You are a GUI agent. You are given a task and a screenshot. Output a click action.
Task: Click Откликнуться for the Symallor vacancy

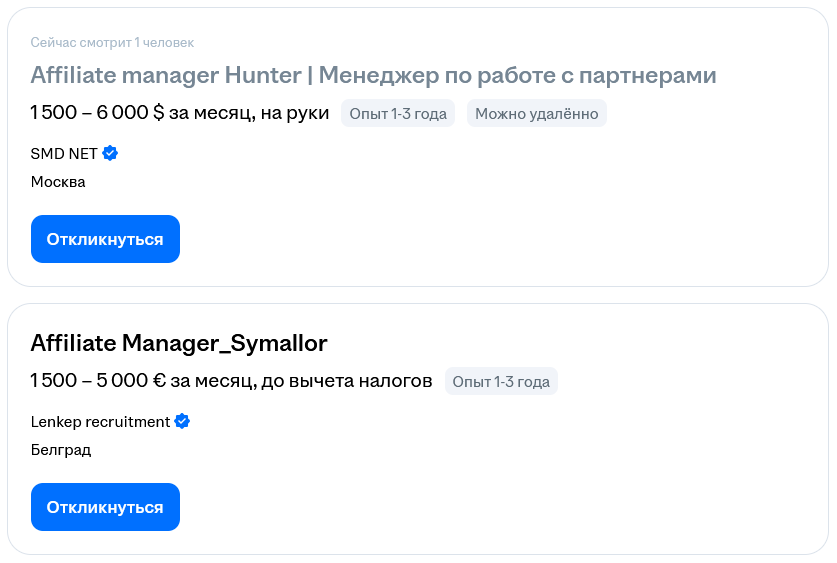105,507
